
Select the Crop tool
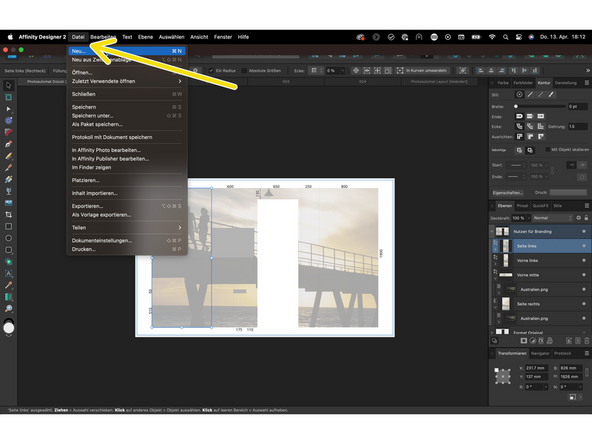(x=8, y=214)
